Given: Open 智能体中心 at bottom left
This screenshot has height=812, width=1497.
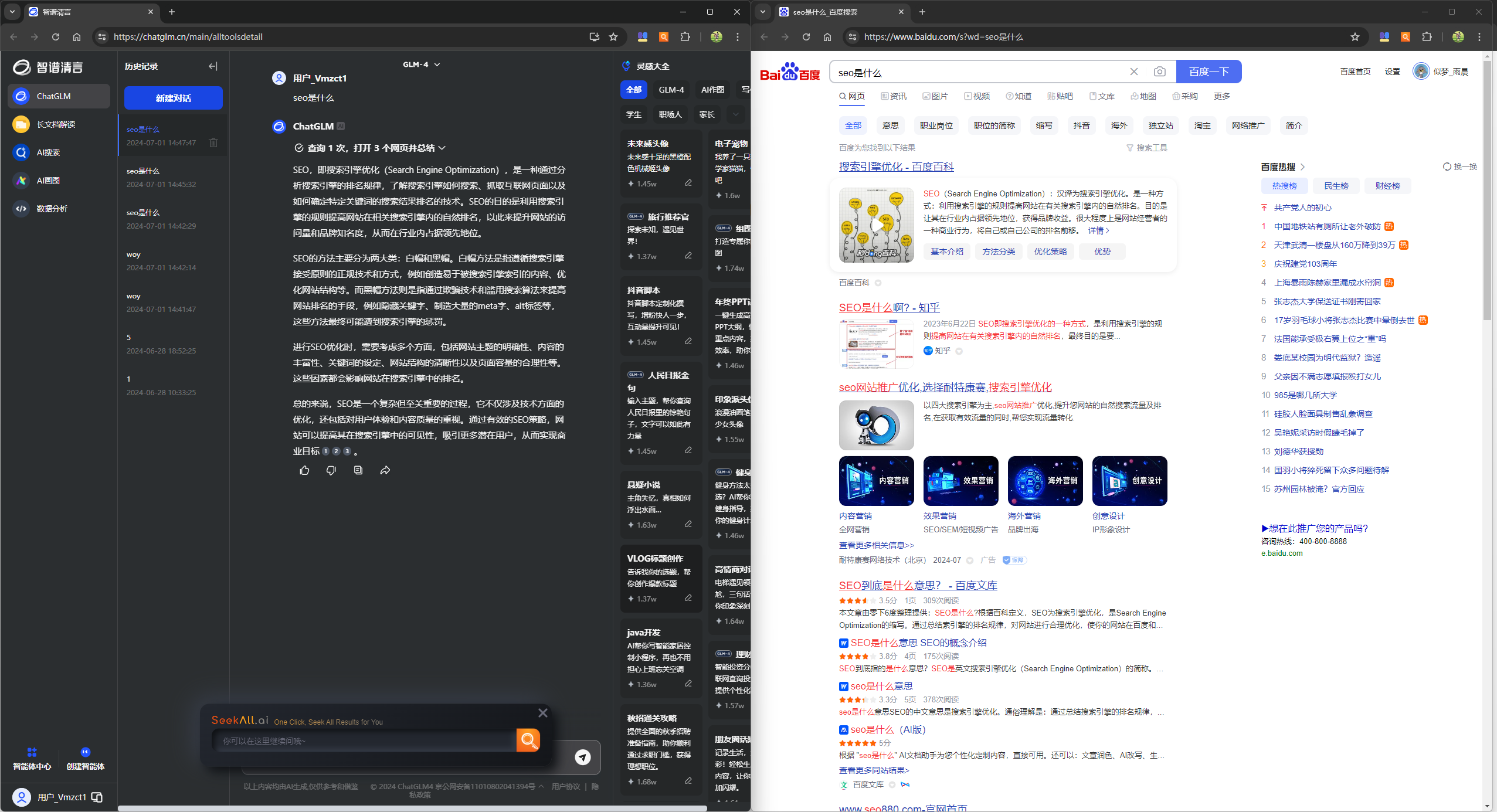Looking at the screenshot, I should (x=32, y=759).
